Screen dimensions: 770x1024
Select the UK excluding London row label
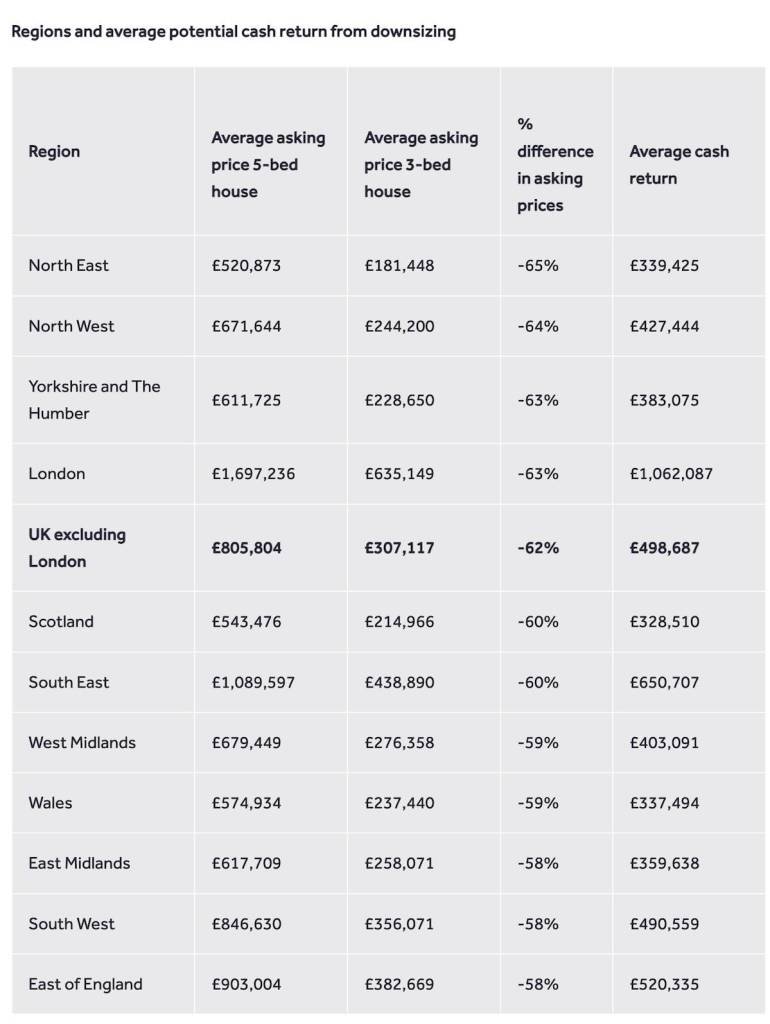[77, 548]
